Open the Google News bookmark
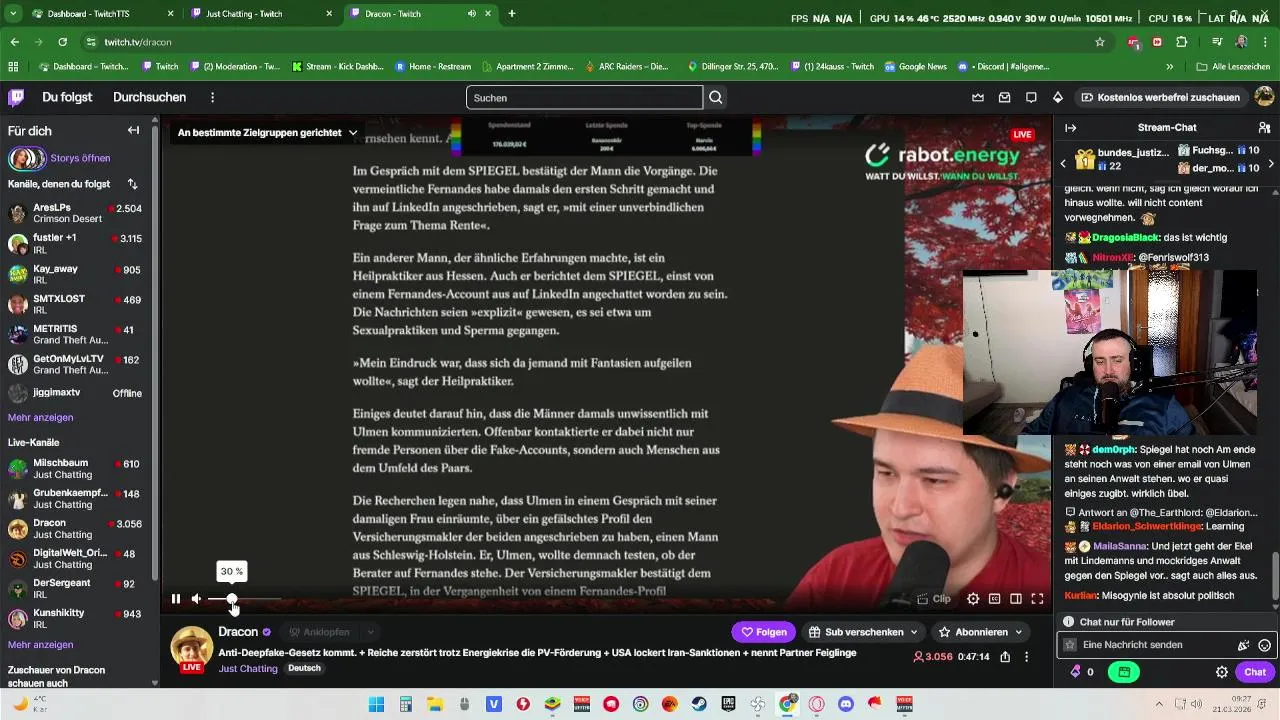1280x720 pixels. (x=915, y=66)
